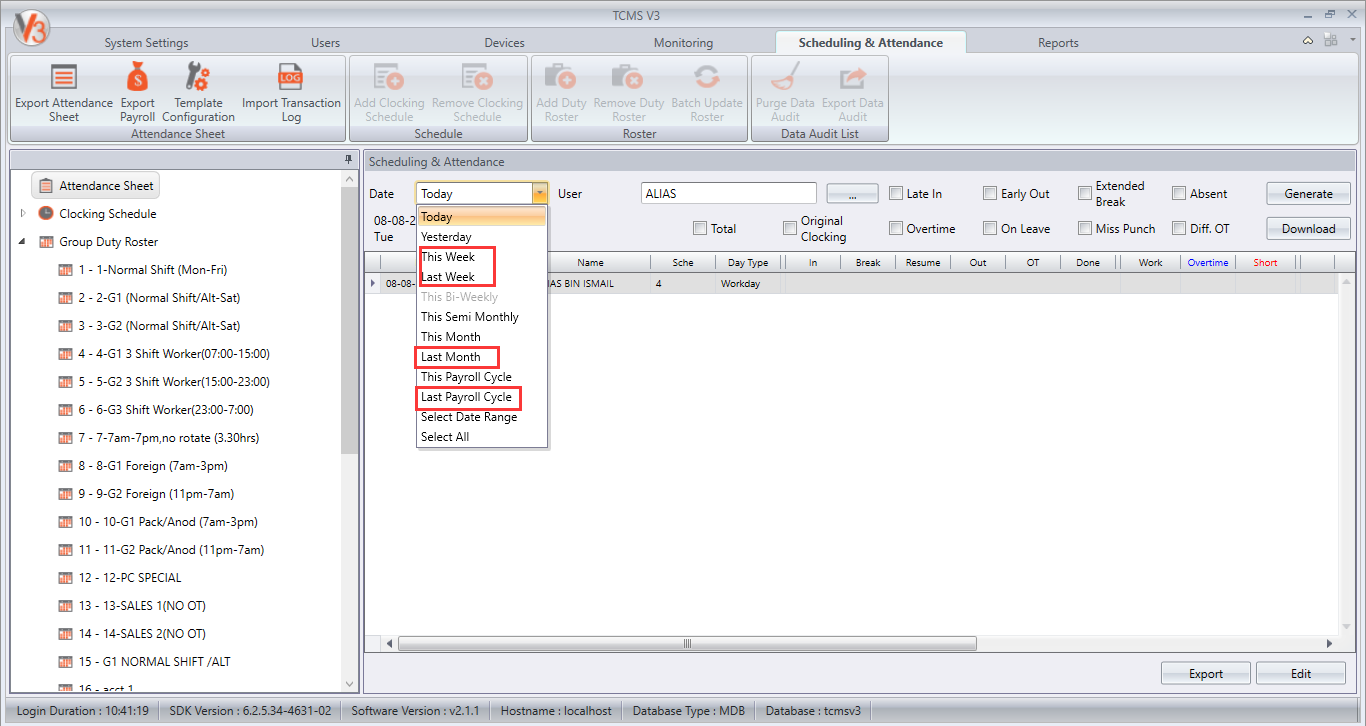
Task: Click the TCMS V3 logo button
Action: click(x=30, y=27)
